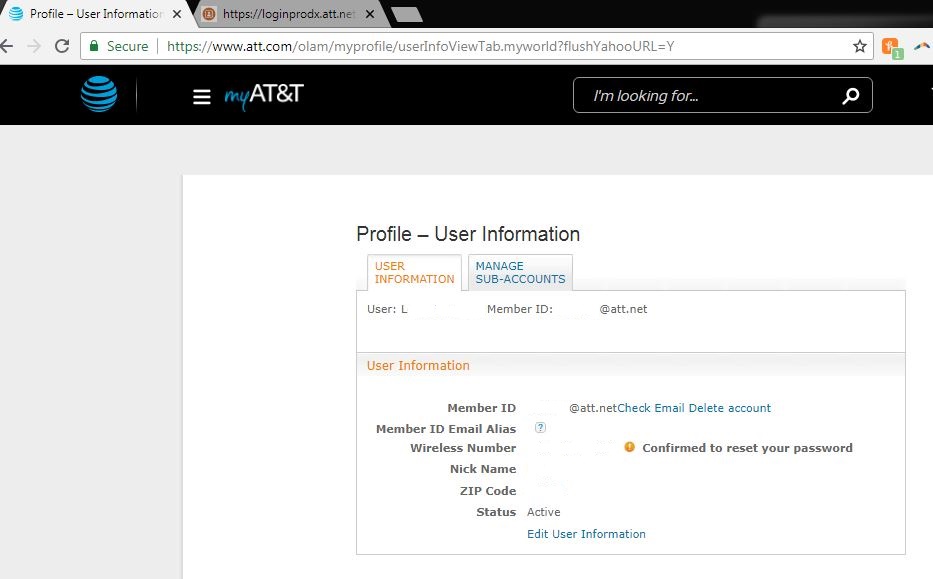Click the search magnifier icon

849,95
